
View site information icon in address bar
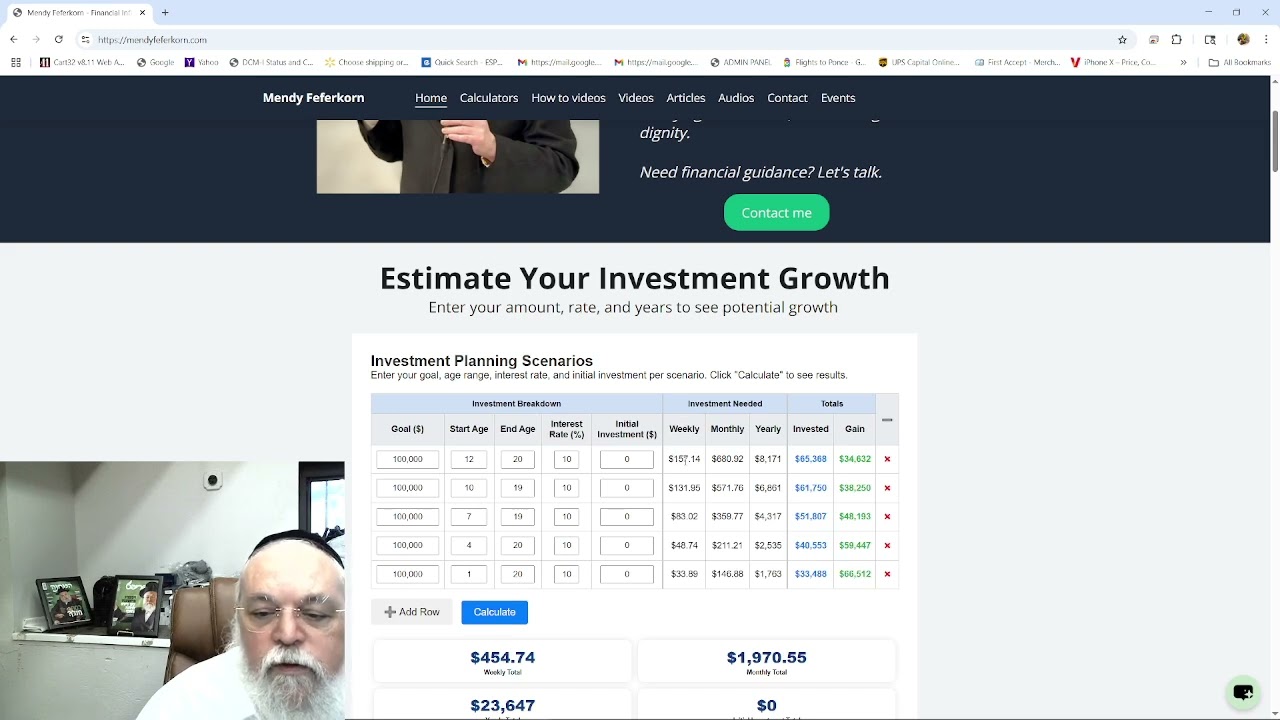[x=86, y=39]
